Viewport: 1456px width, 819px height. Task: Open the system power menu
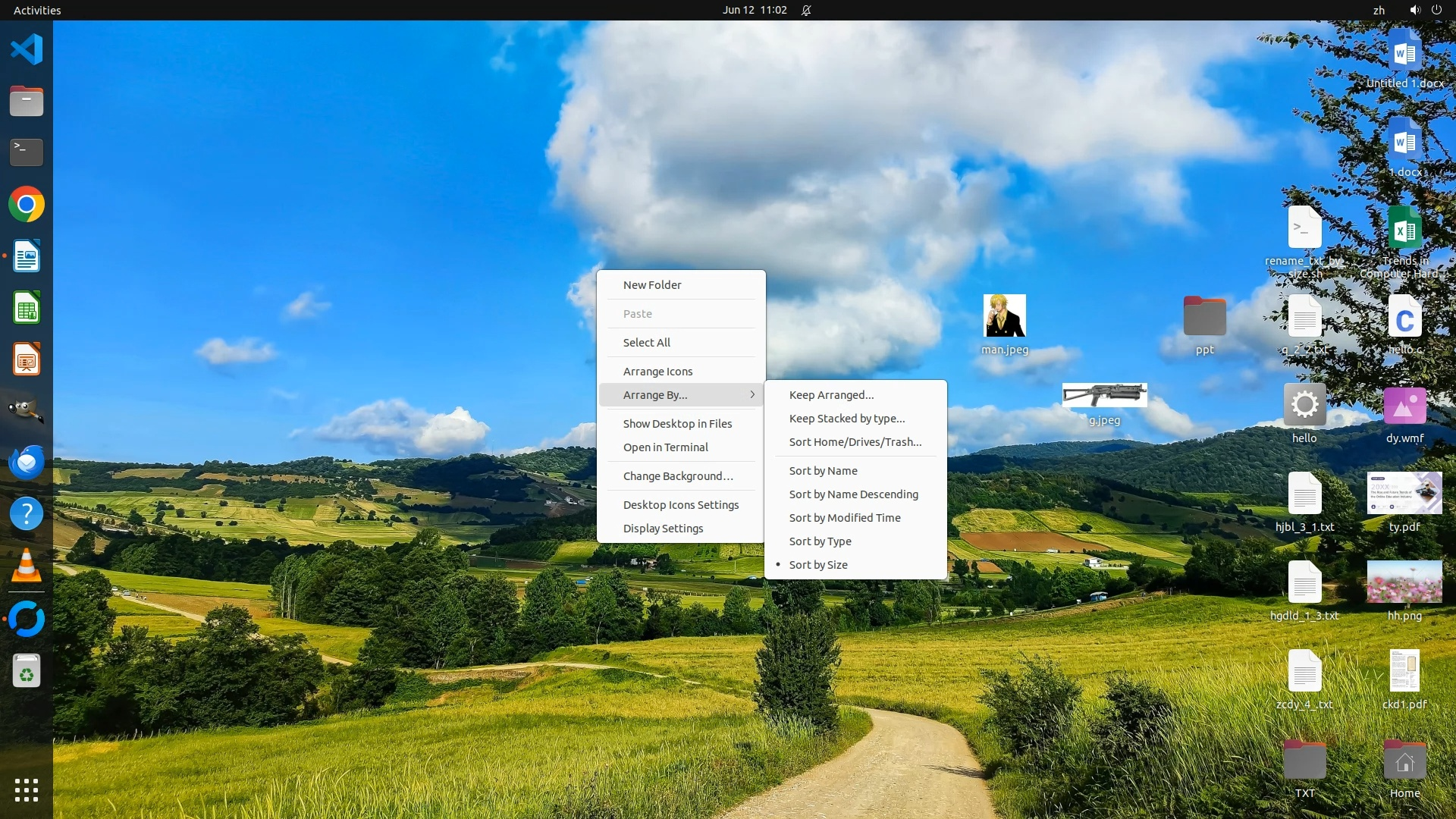pos(1436,10)
